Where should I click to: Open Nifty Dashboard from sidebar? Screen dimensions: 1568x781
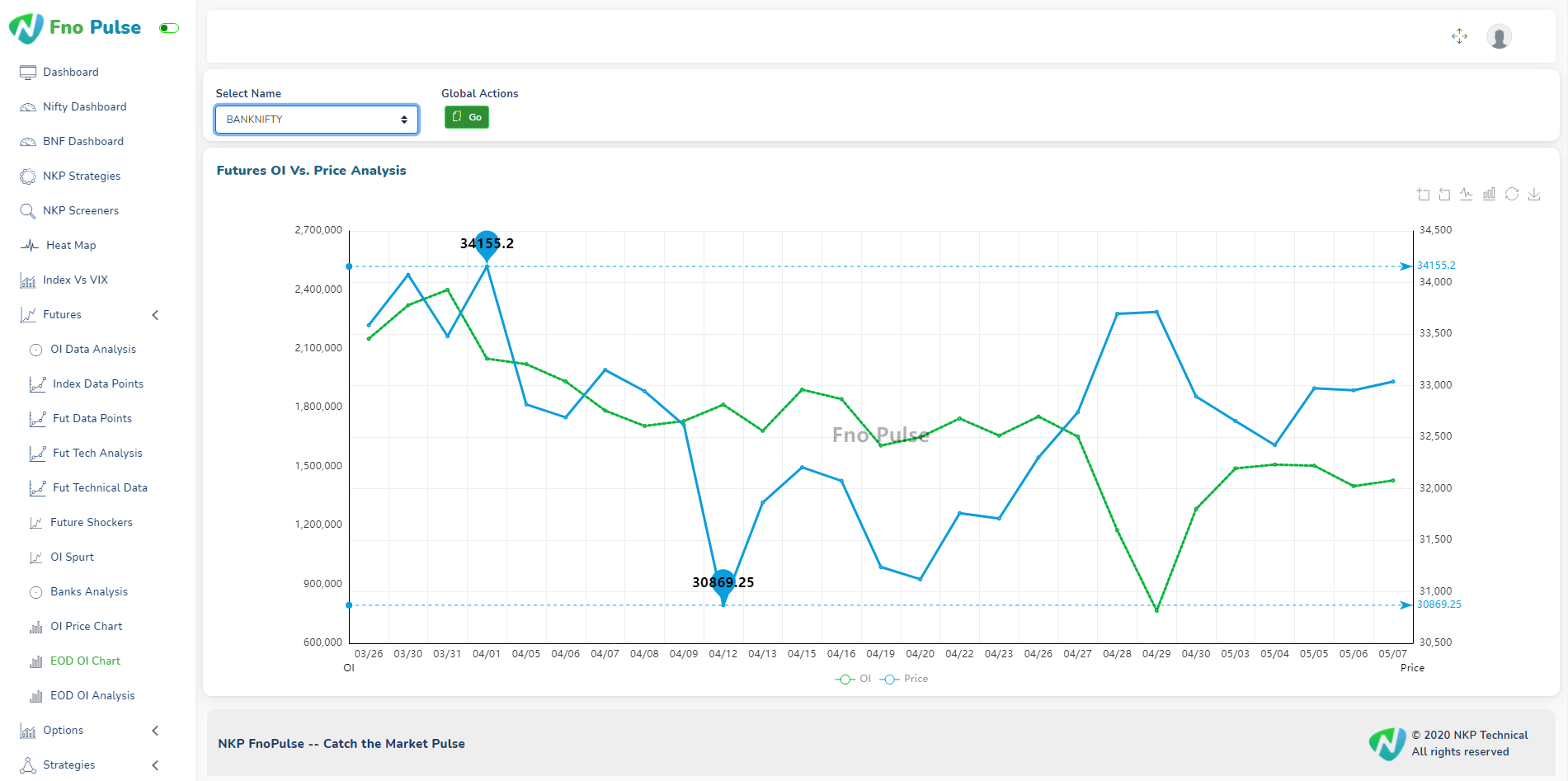coord(85,106)
